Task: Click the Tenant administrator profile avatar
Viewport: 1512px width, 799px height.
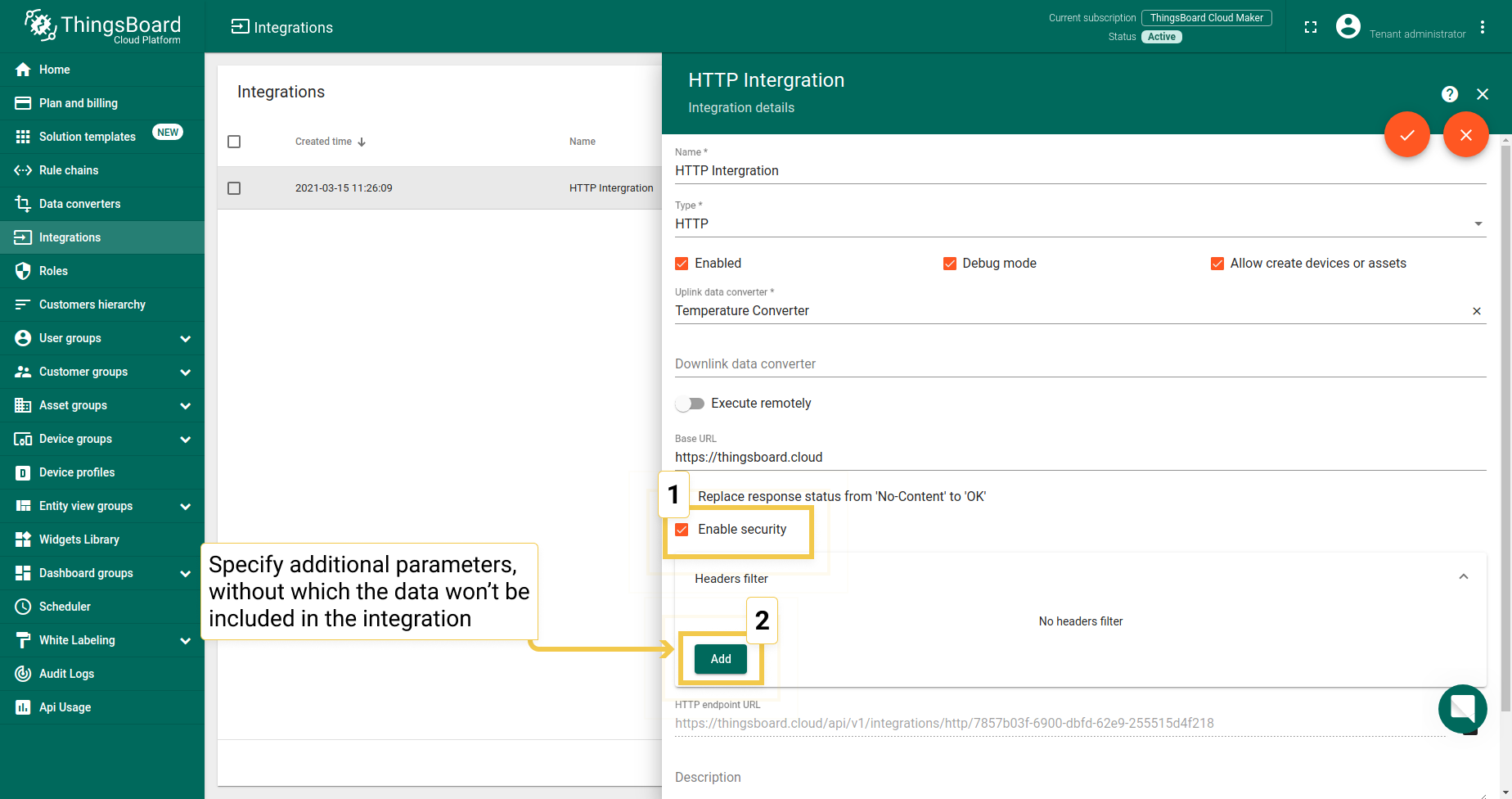Action: point(1348,27)
